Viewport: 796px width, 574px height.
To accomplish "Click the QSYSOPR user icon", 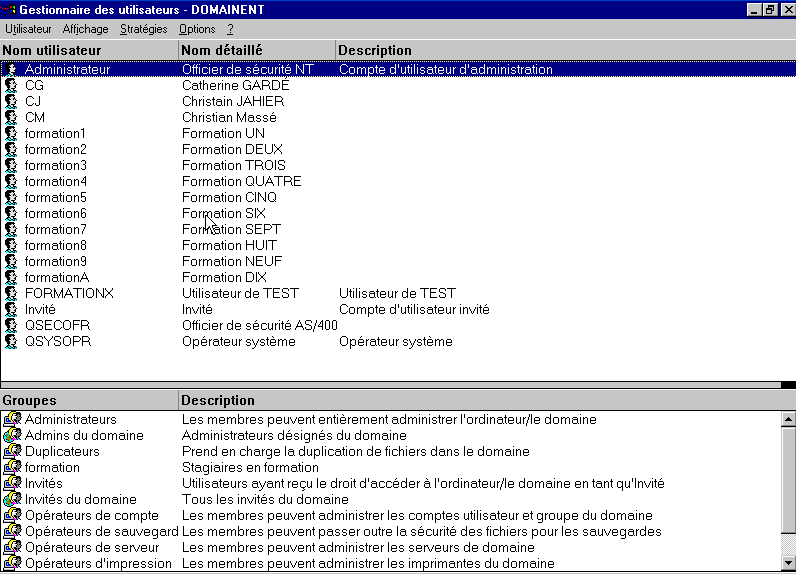I will (x=11, y=342).
